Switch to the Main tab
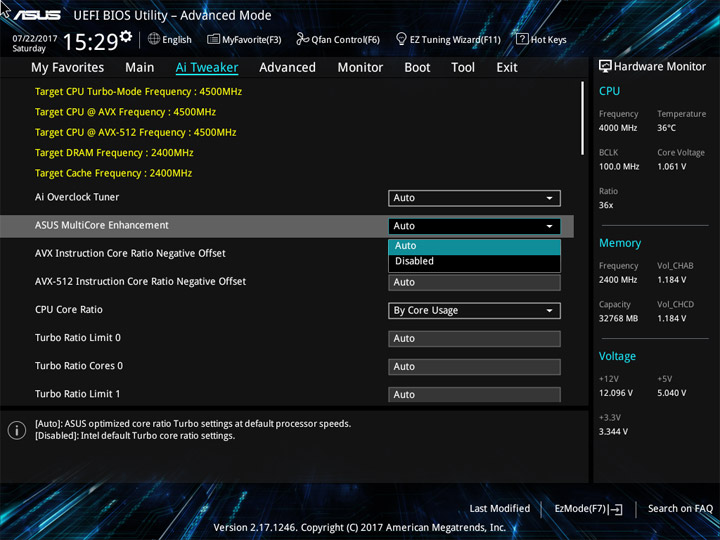This screenshot has height=540, width=720. (x=140, y=68)
